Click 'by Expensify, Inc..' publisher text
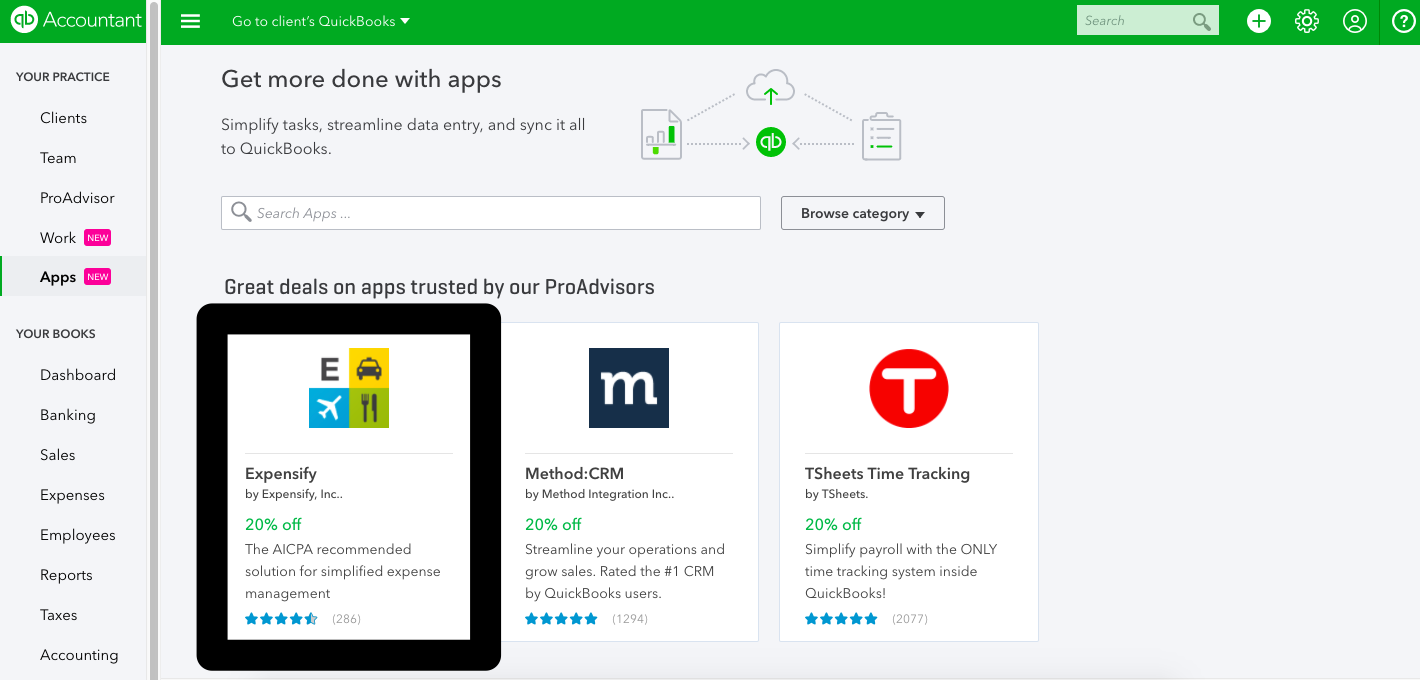Screen dimensions: 1420x680 (294, 494)
